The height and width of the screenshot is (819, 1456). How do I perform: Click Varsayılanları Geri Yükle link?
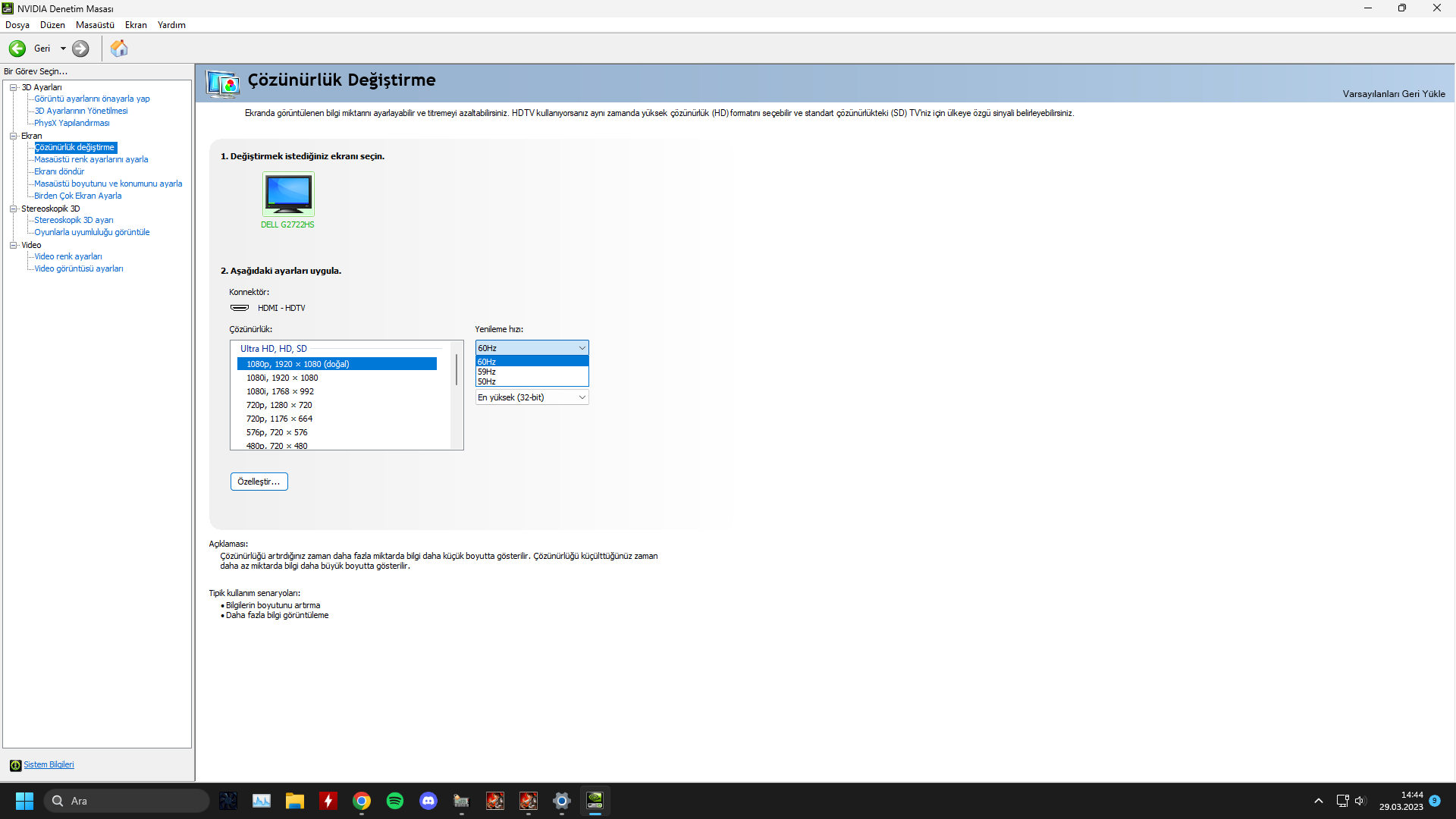1393,94
